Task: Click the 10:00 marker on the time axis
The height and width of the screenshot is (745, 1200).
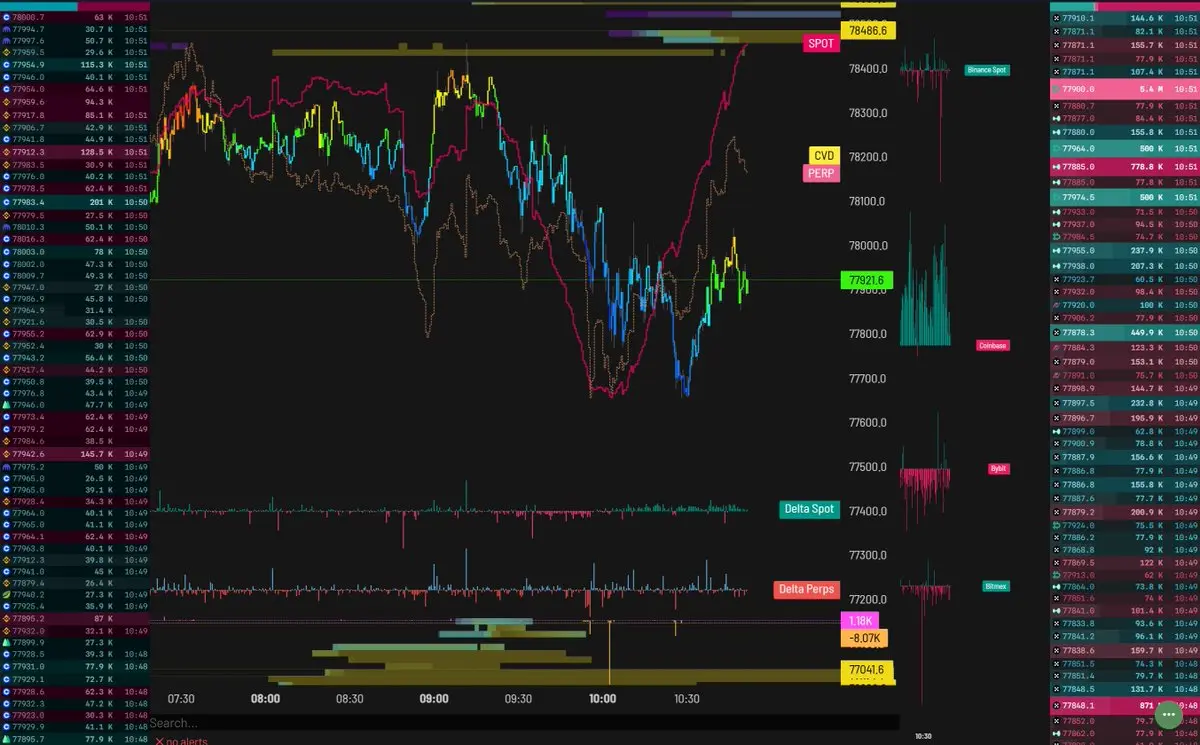Action: (602, 699)
